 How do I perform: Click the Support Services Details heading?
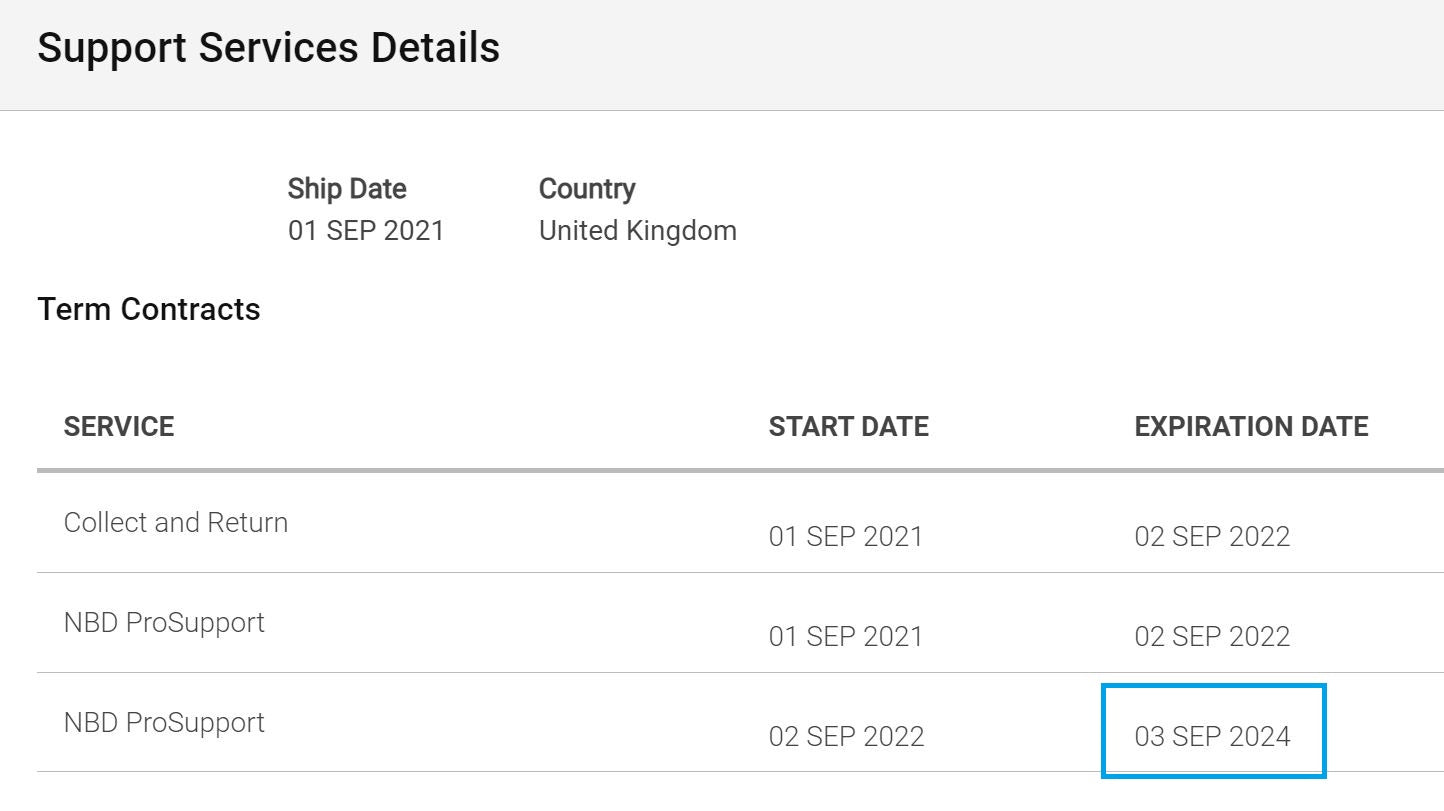pyautogui.click(x=268, y=48)
